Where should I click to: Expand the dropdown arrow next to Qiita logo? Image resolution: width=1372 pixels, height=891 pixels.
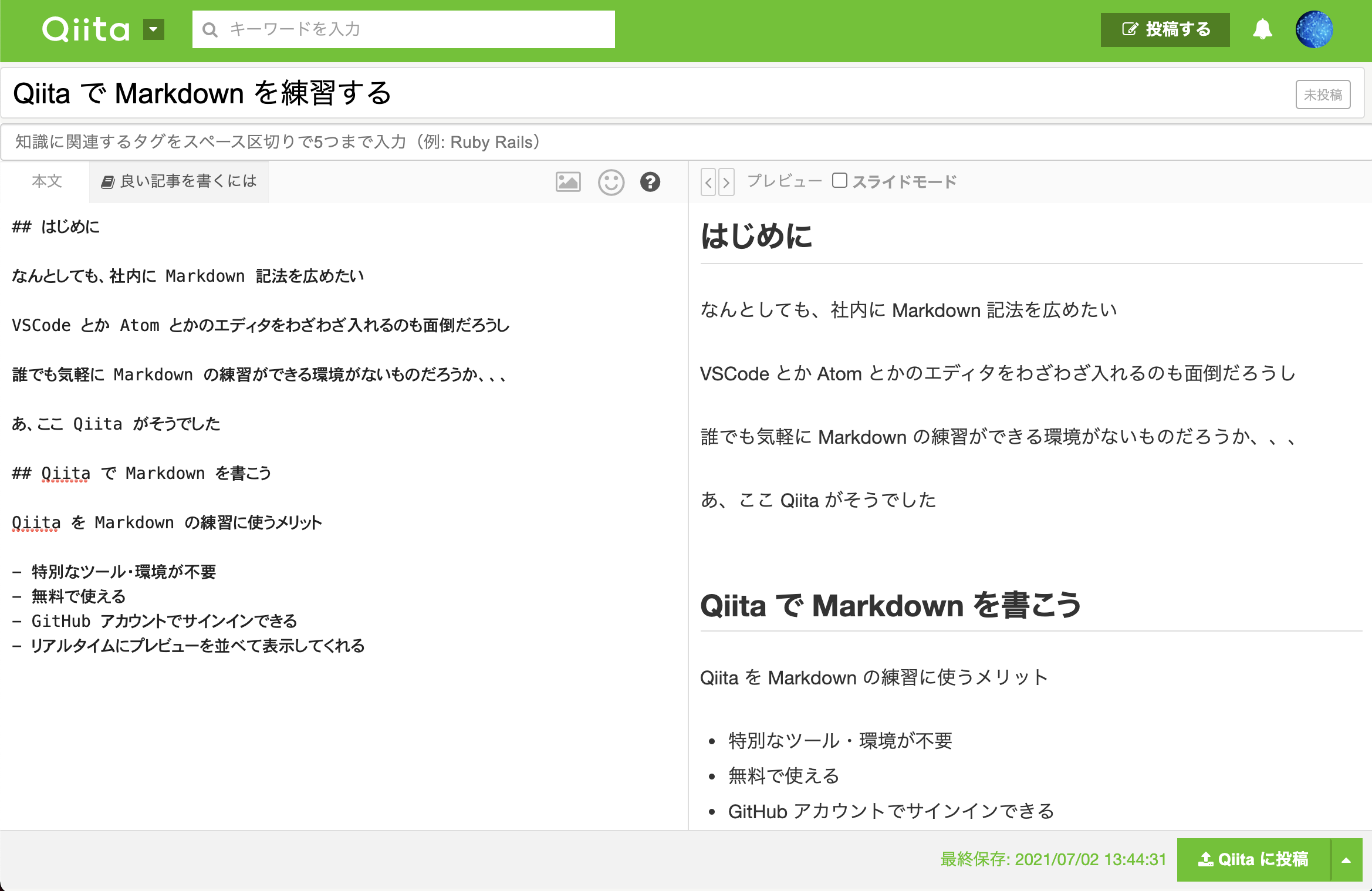(x=153, y=29)
